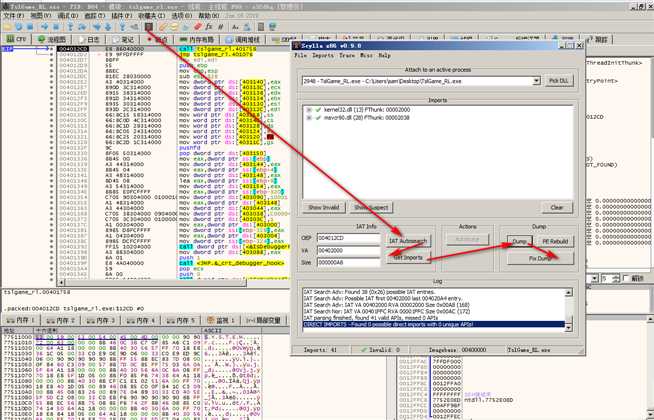
Task: Expand the msvcr90.dll import entry
Action: [x=309, y=118]
